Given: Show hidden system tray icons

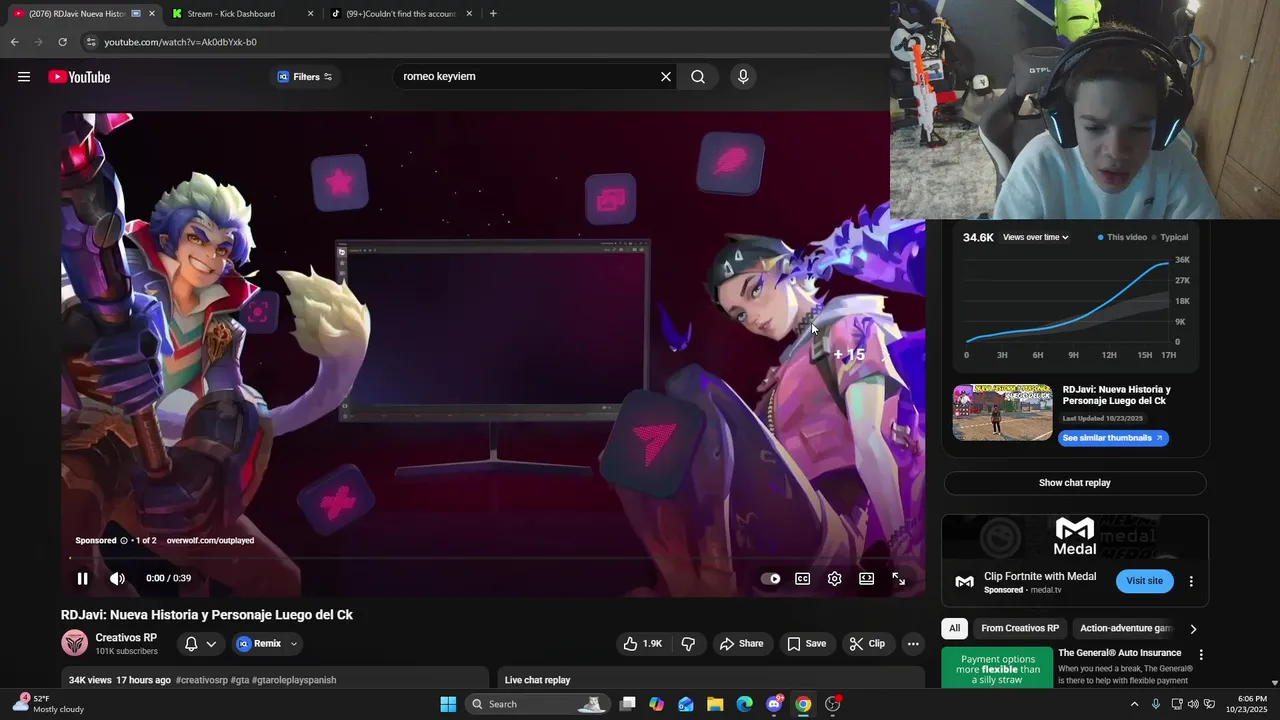Looking at the screenshot, I should [1134, 704].
